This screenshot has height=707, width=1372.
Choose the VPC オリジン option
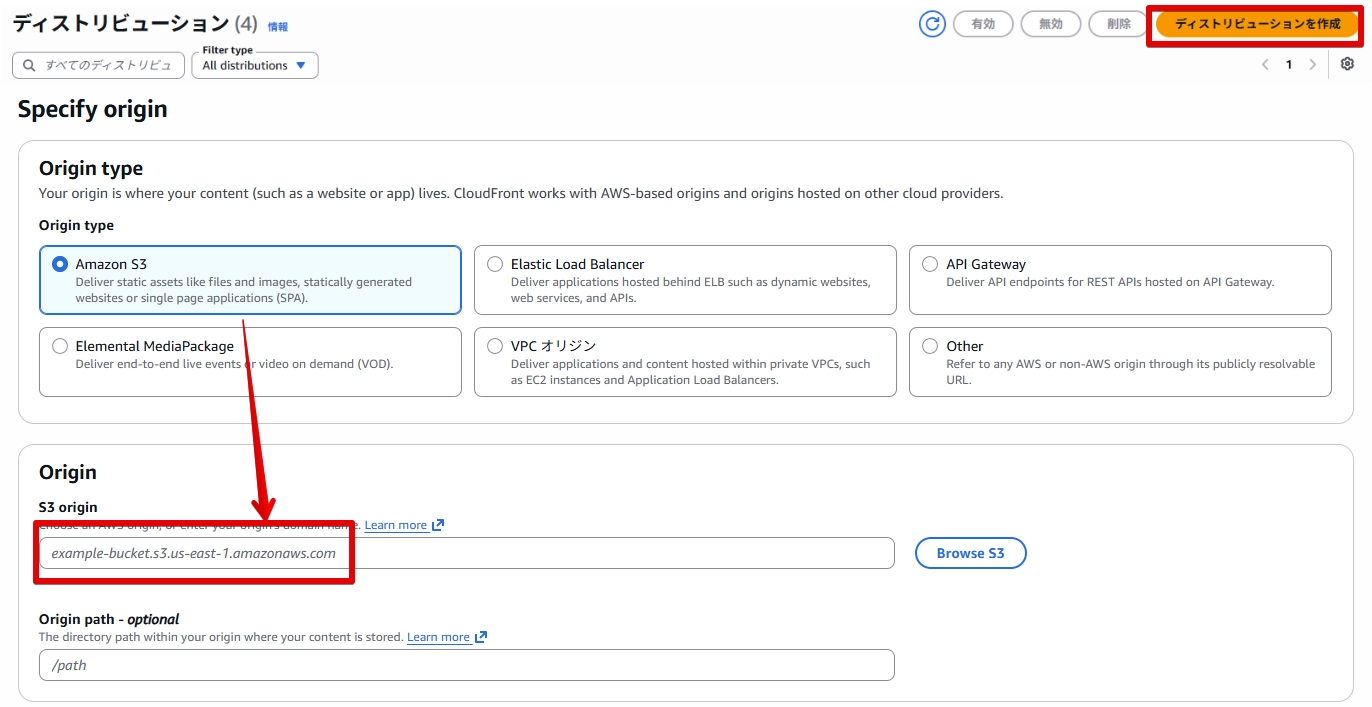[685, 362]
